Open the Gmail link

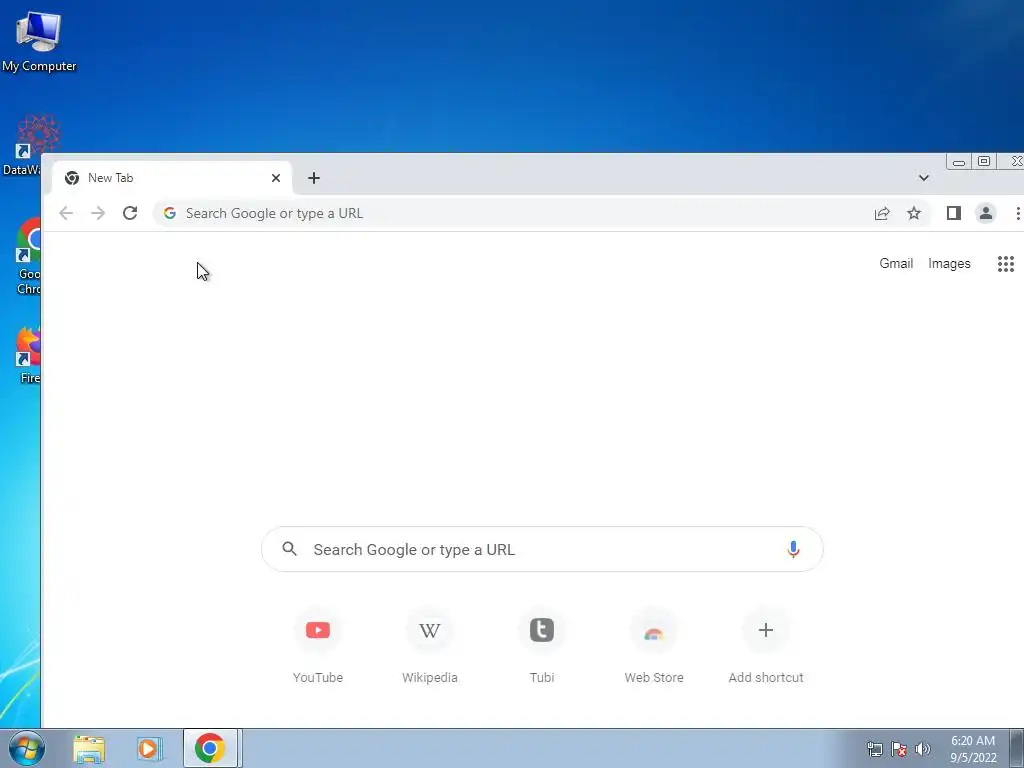click(896, 263)
